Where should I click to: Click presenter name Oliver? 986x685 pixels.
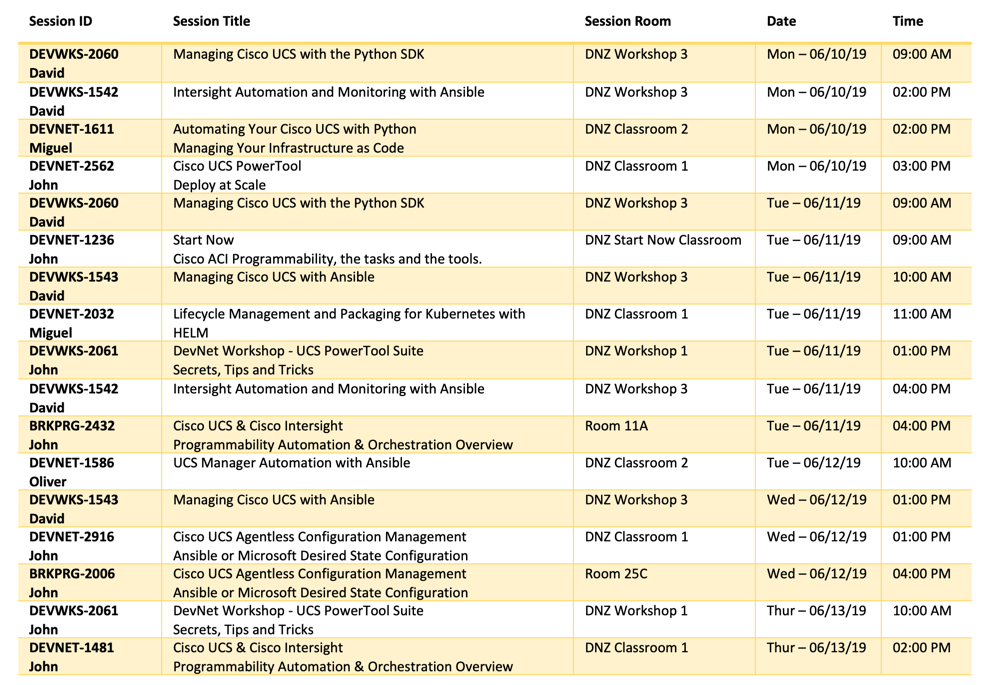click(x=48, y=481)
